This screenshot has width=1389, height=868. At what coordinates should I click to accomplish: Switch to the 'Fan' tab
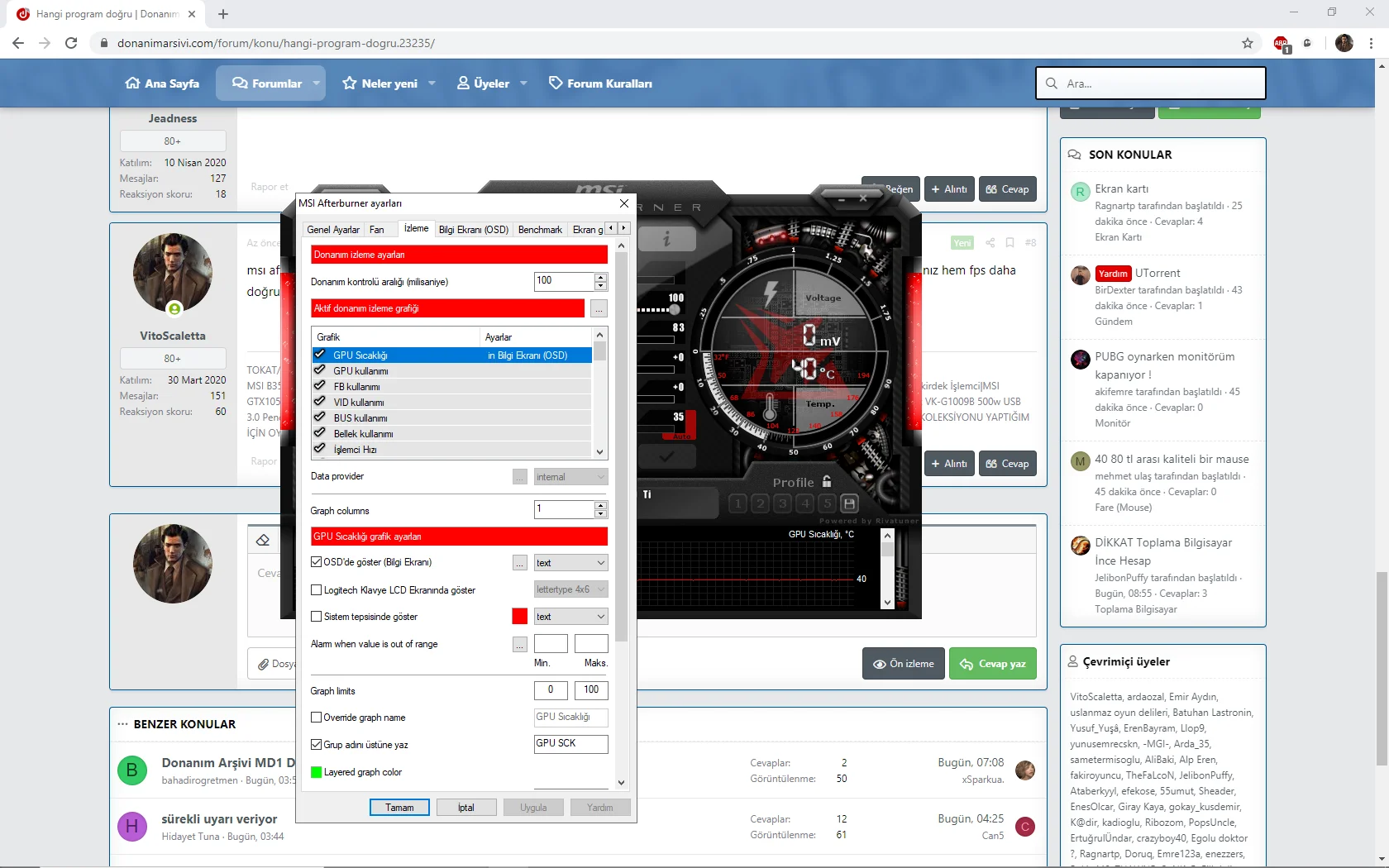377,230
